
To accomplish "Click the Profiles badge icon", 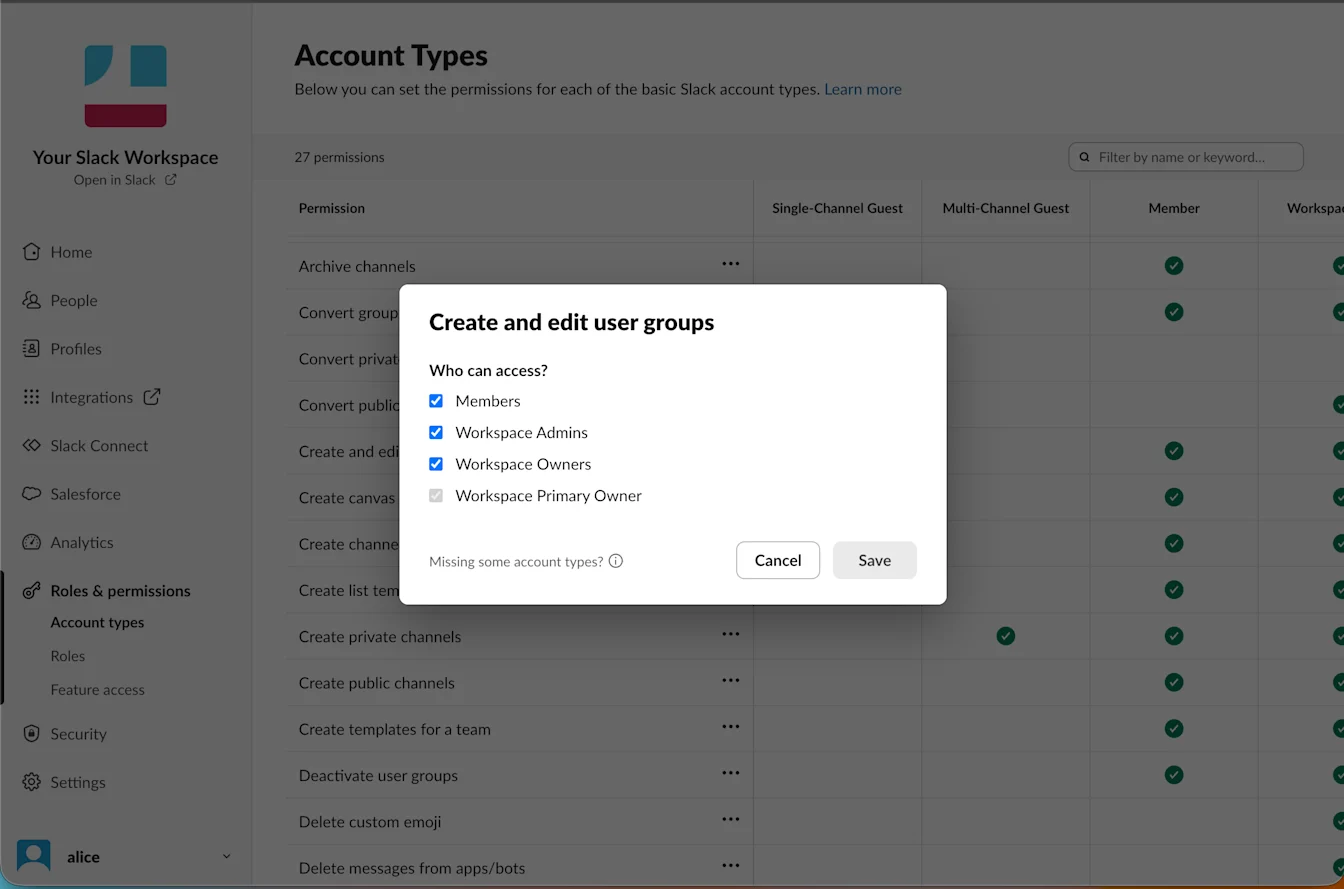I will click(32, 349).
